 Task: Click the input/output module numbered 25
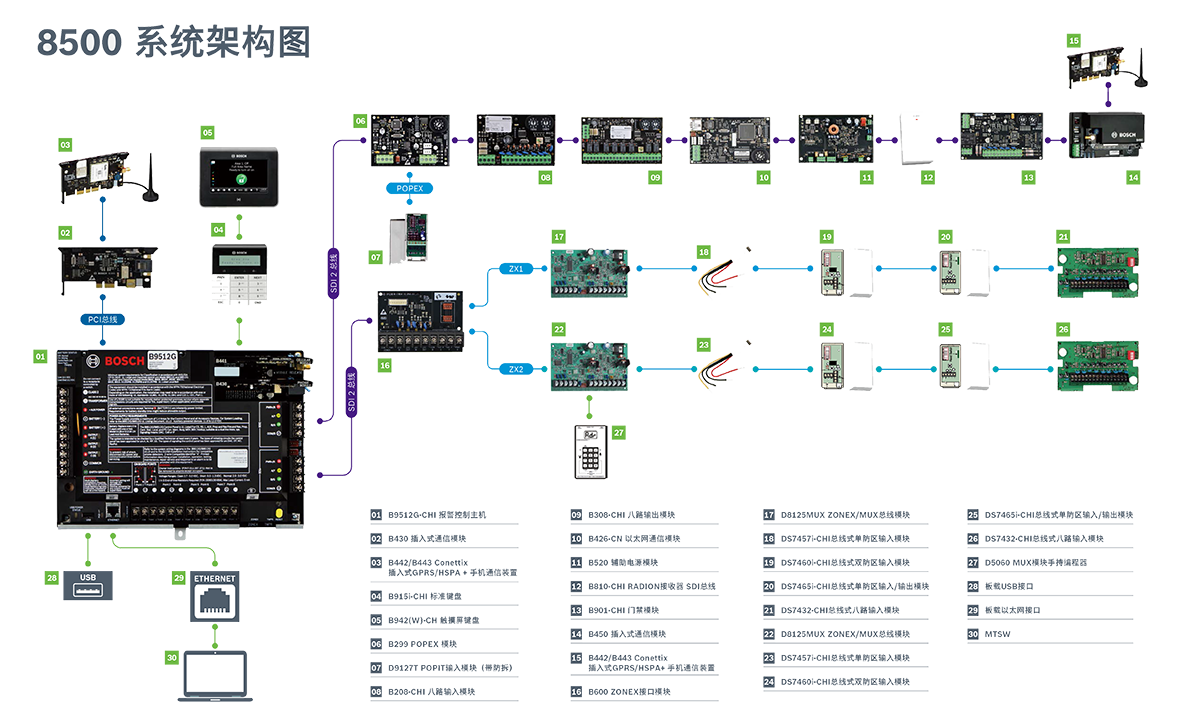pyautogui.click(x=964, y=367)
